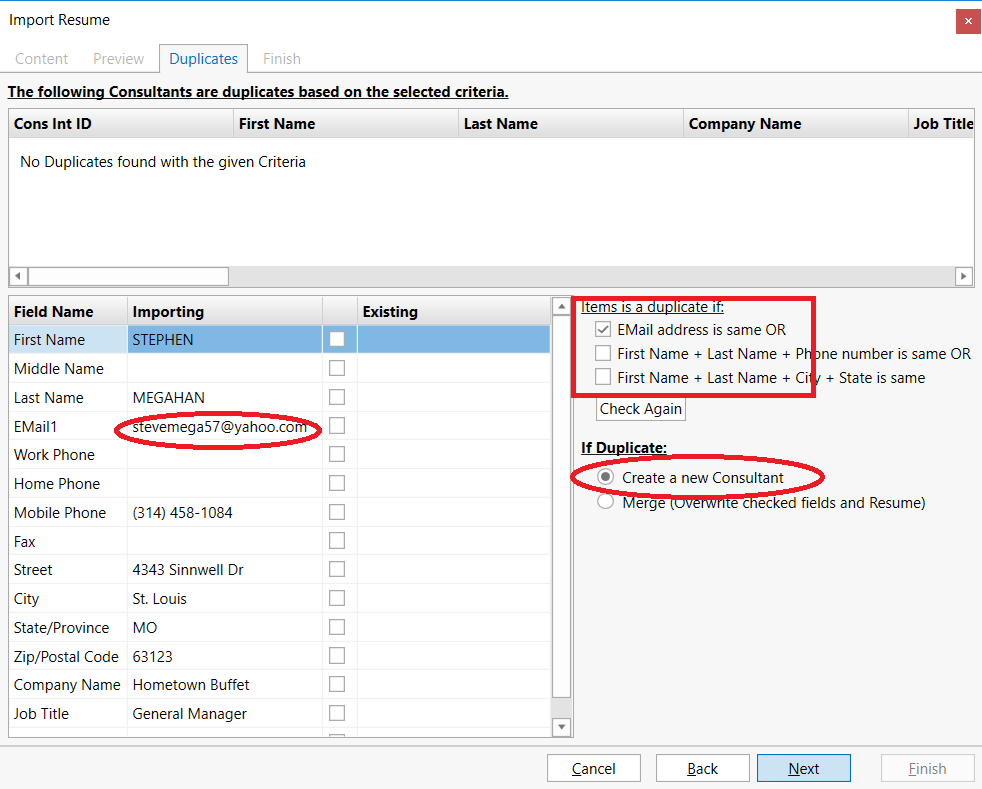Select 'Create a new Consultant' radio option
Image resolution: width=982 pixels, height=789 pixels.
click(x=605, y=477)
